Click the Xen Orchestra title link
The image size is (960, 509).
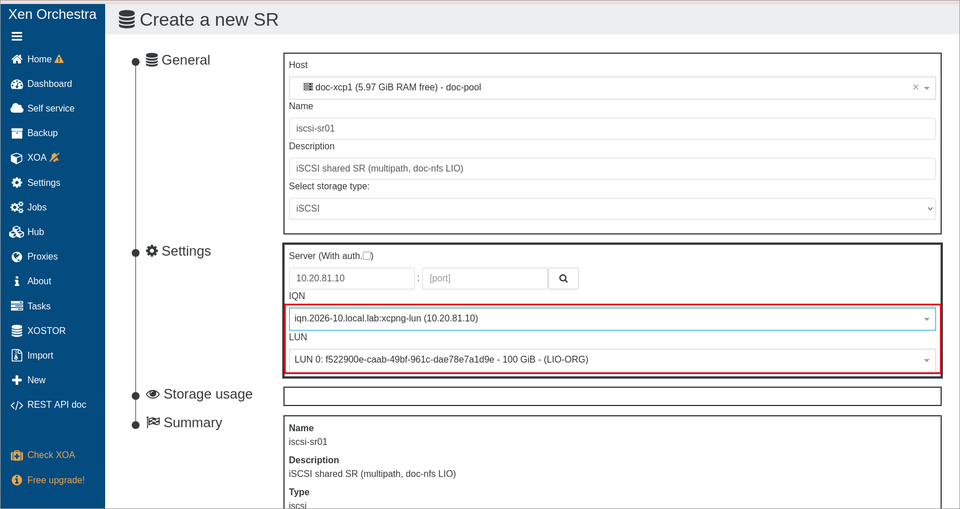53,14
